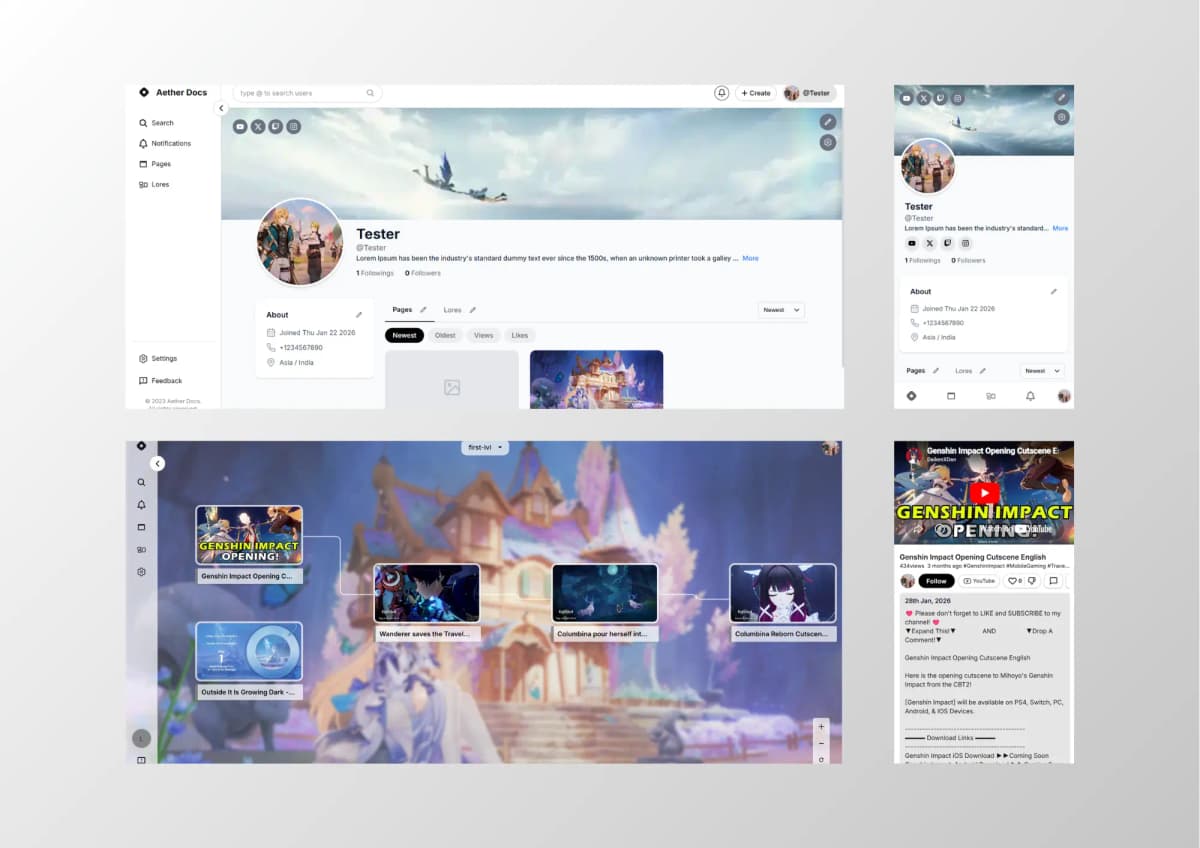The width and height of the screenshot is (1200, 848).
Task: Tap the home logo in the mobile bottom bar
Action: (x=911, y=396)
